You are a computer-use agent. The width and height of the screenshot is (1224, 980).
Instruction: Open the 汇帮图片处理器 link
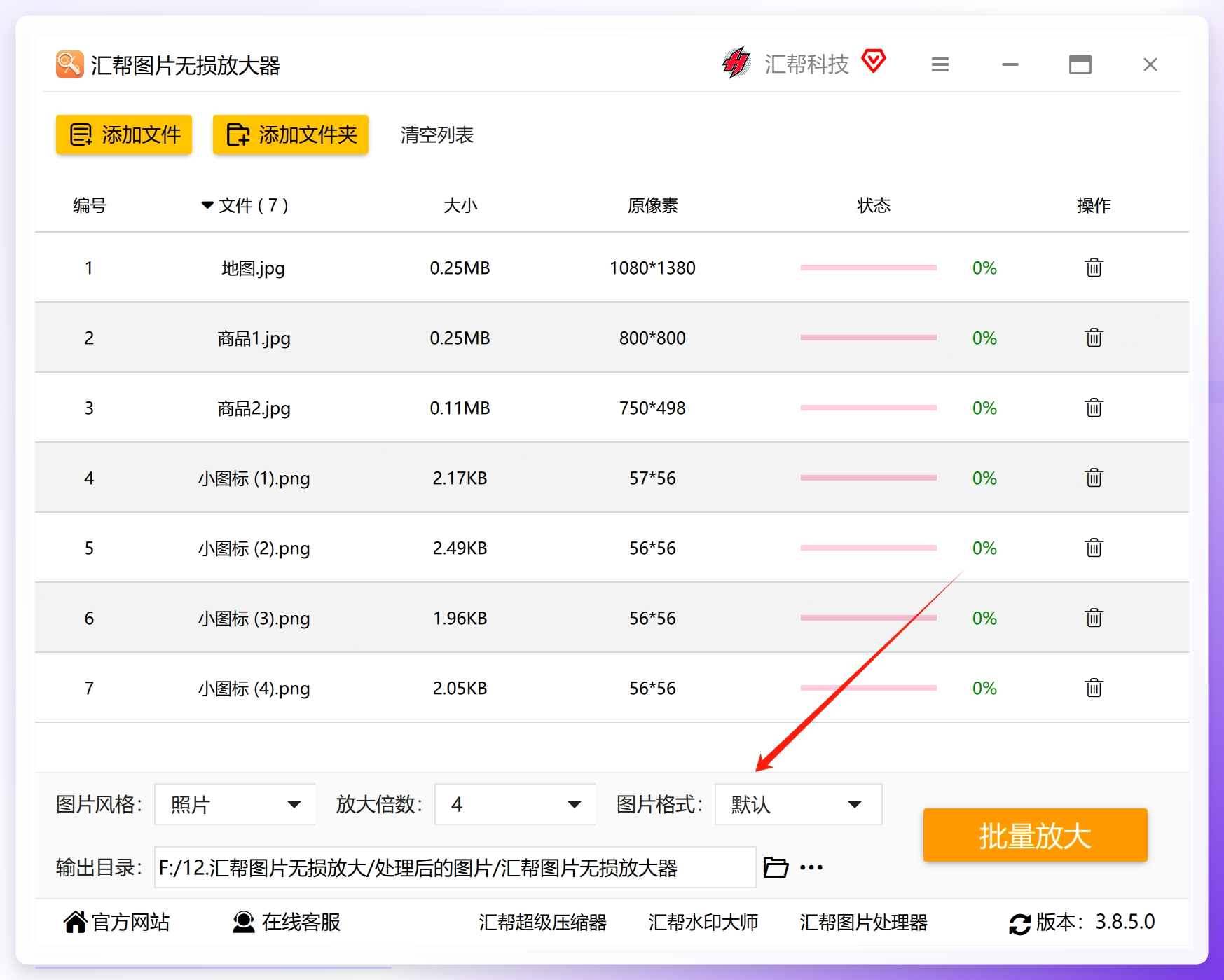pyautogui.click(x=864, y=922)
